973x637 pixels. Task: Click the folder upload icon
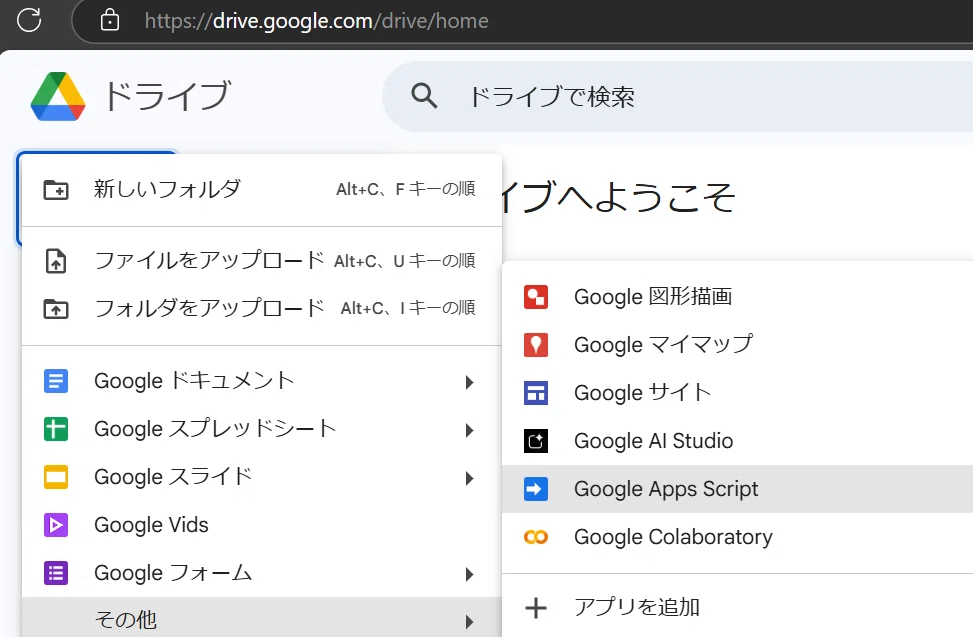point(56,308)
